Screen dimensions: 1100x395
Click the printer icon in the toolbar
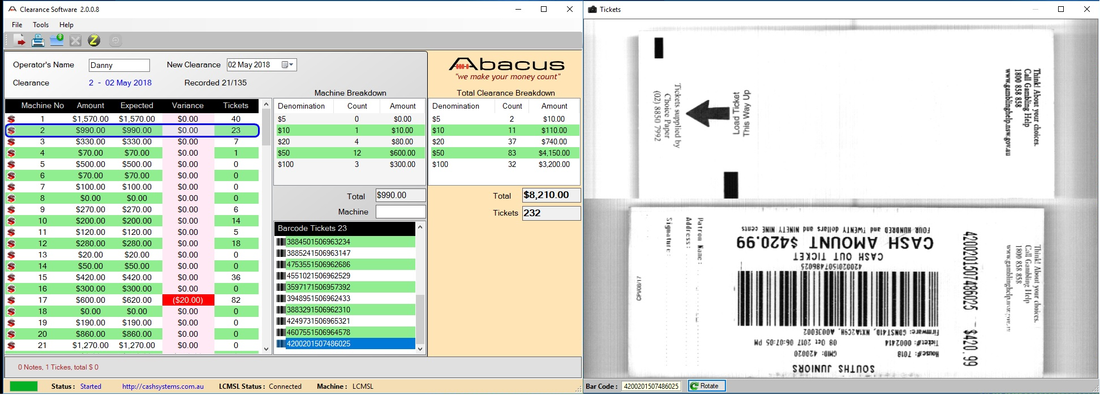(x=38, y=41)
